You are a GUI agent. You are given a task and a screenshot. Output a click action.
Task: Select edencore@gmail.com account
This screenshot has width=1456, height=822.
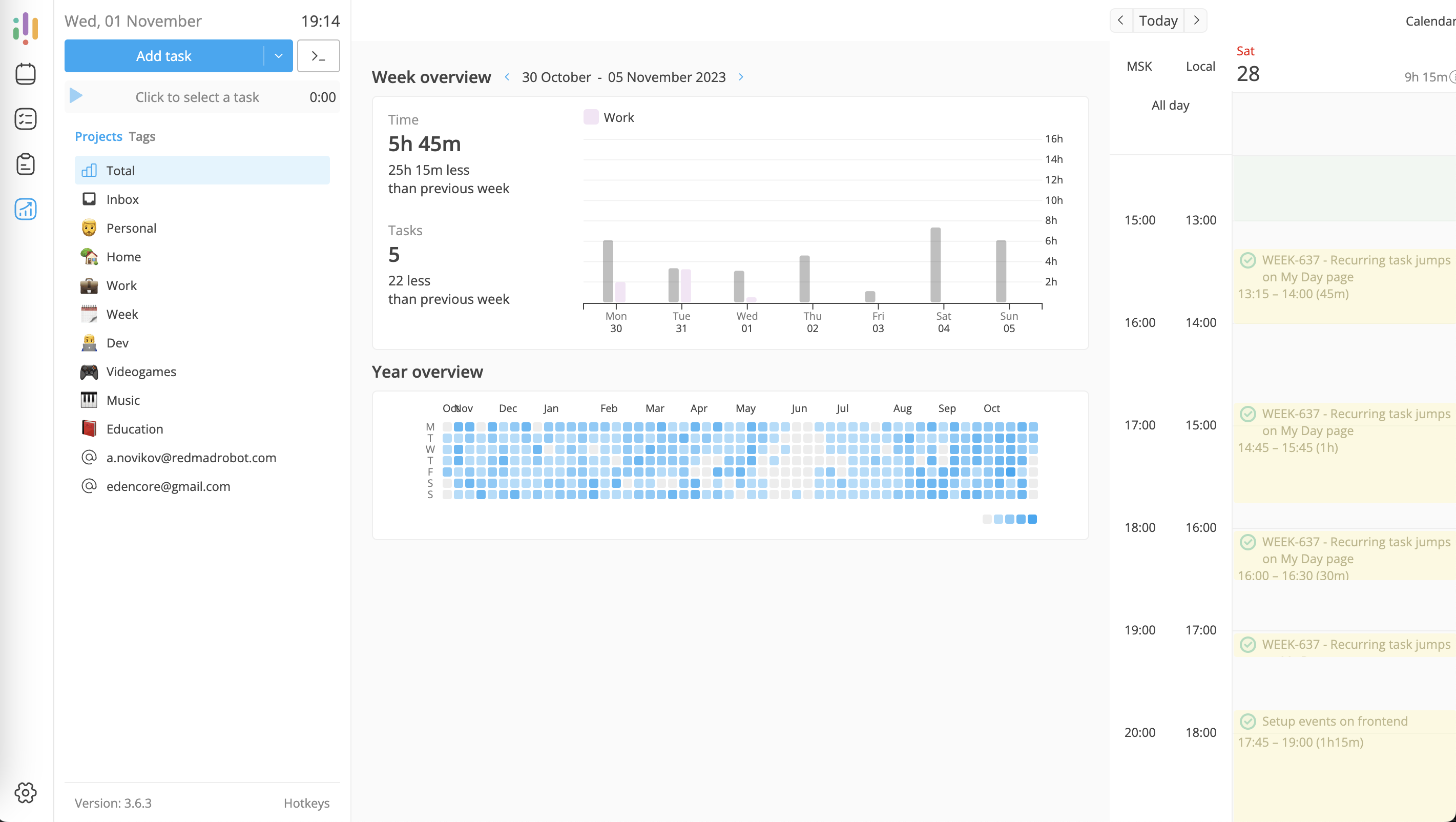coord(202,486)
